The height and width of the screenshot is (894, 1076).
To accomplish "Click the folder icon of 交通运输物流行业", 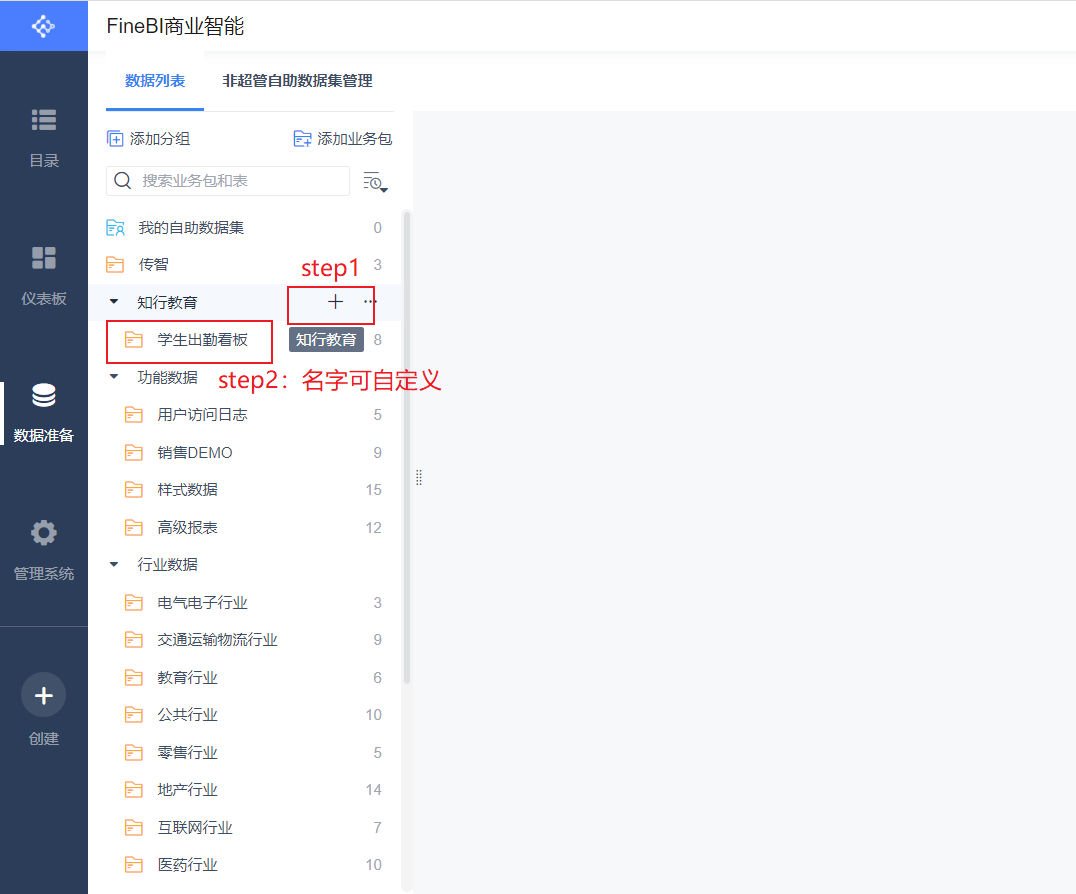I will (134, 640).
